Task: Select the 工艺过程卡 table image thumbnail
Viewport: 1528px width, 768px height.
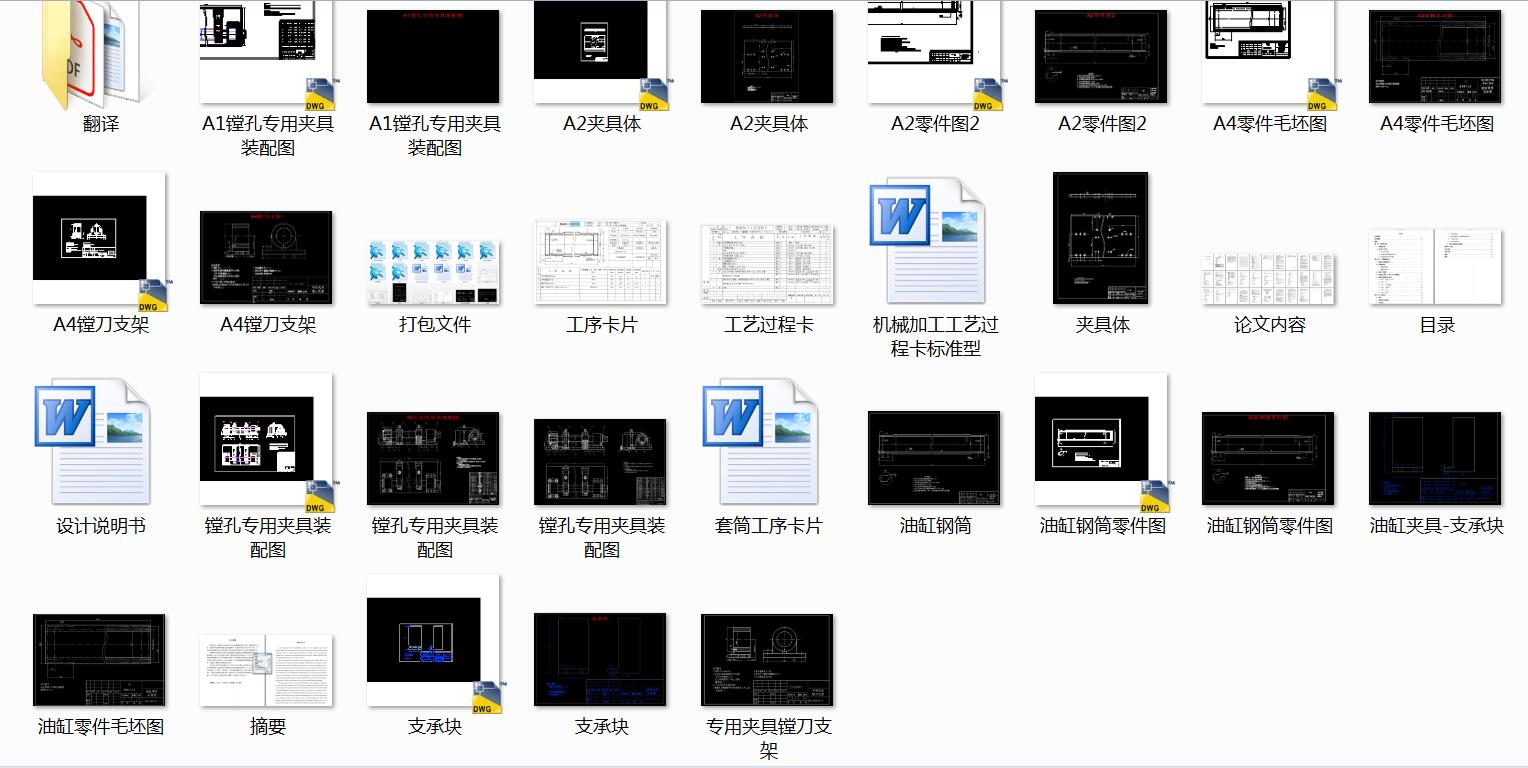Action: click(x=768, y=265)
